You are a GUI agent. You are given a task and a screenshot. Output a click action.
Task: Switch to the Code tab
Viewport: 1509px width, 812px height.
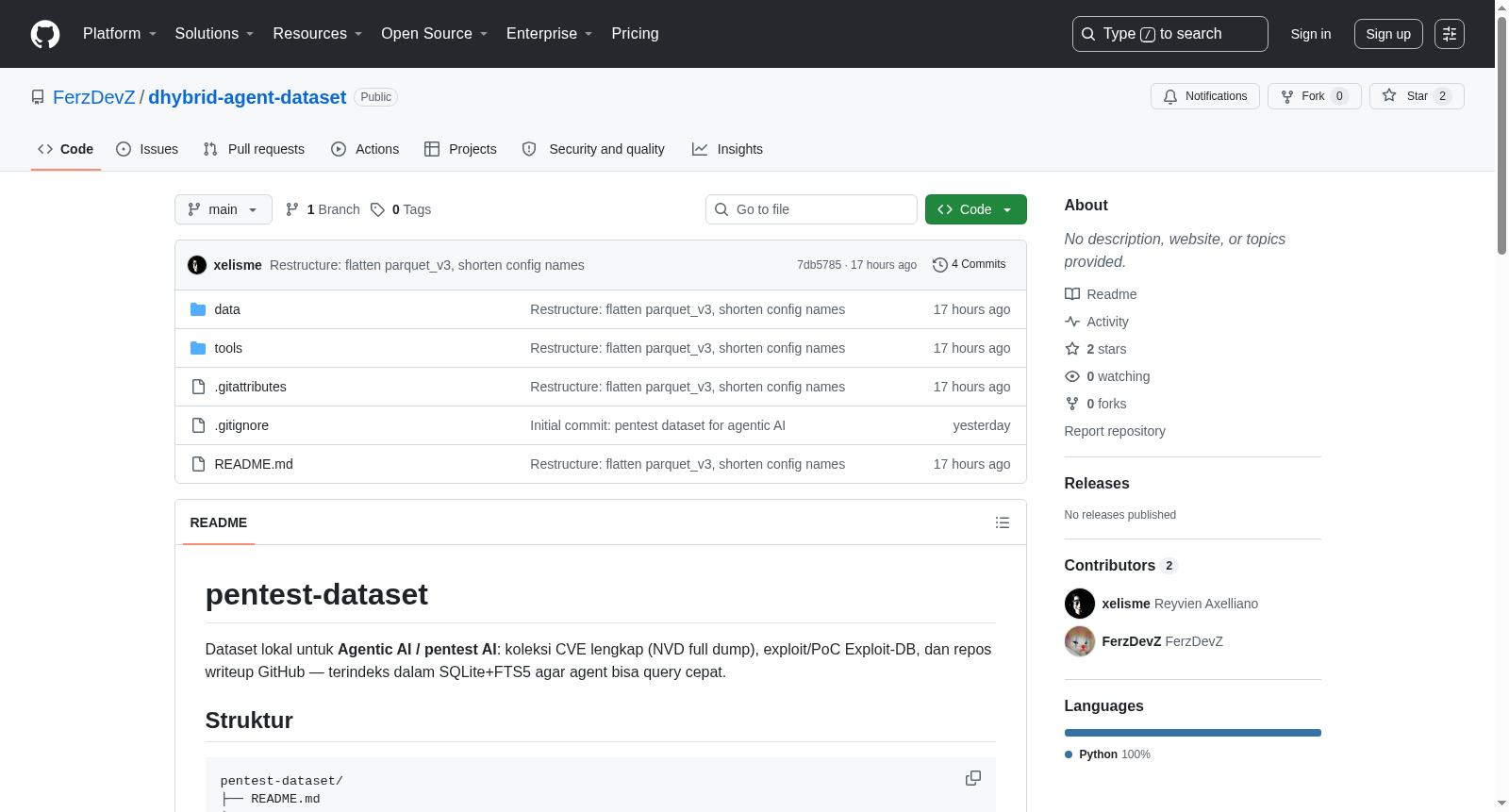pos(66,149)
